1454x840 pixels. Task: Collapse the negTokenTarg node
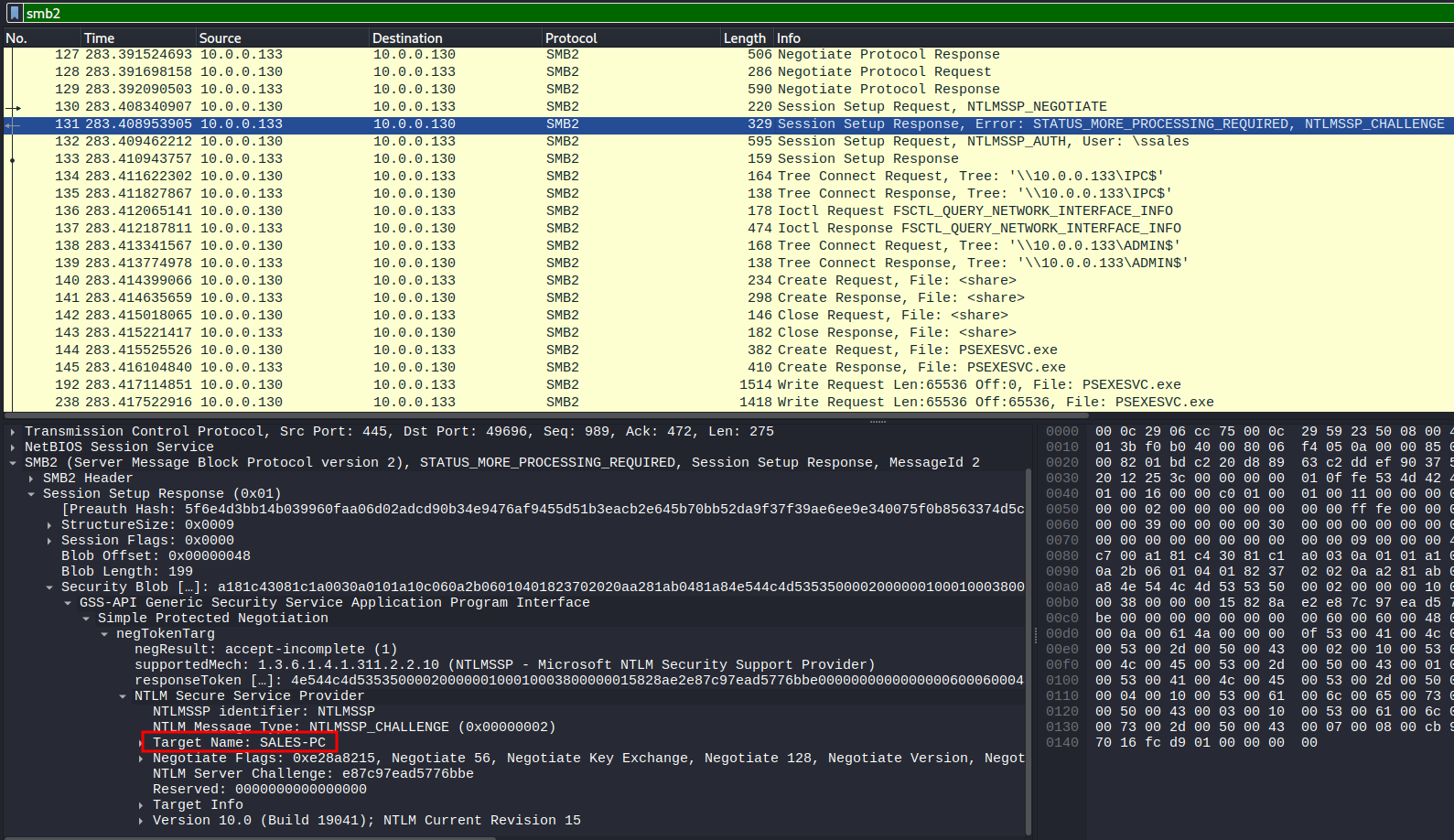click(x=103, y=634)
